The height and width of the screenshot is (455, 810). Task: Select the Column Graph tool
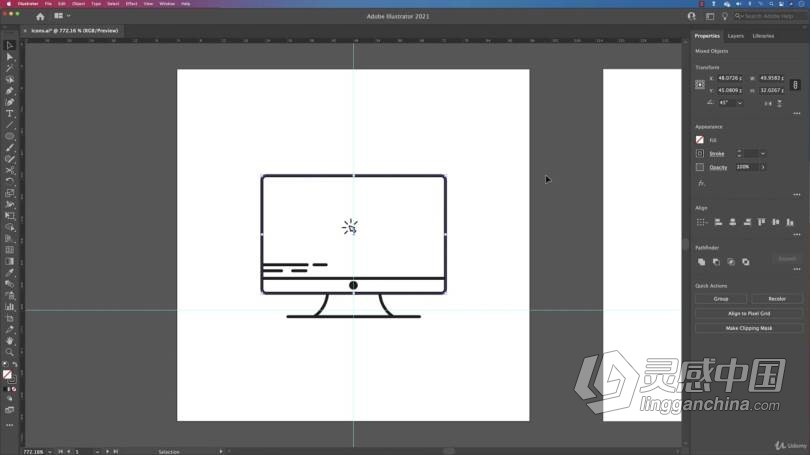click(x=10, y=307)
